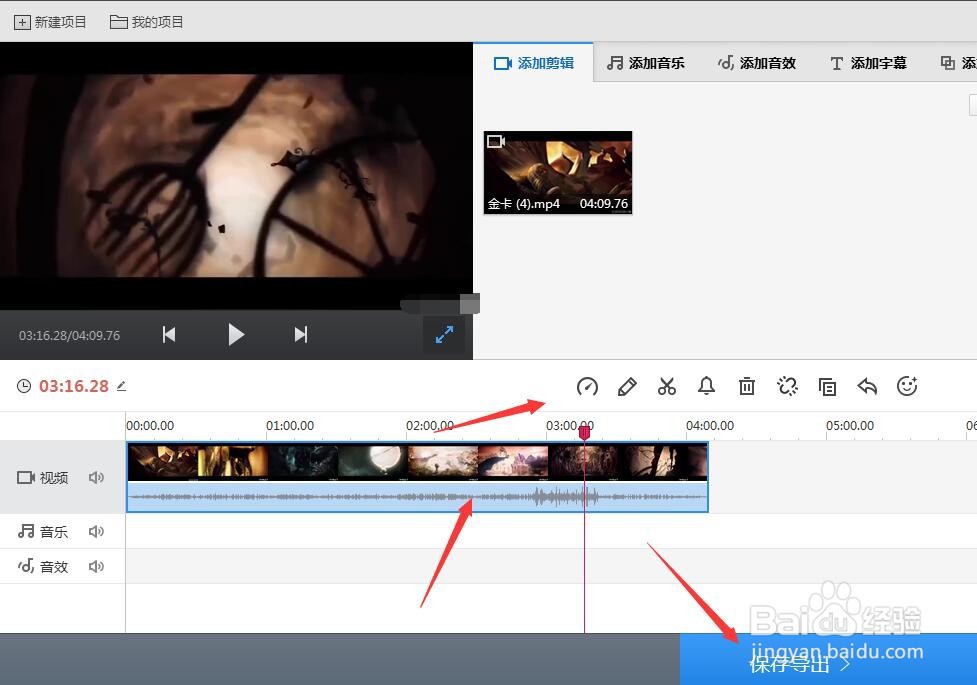977x685 pixels.
Task: Open 新建项目 to create a project
Action: click(x=50, y=20)
